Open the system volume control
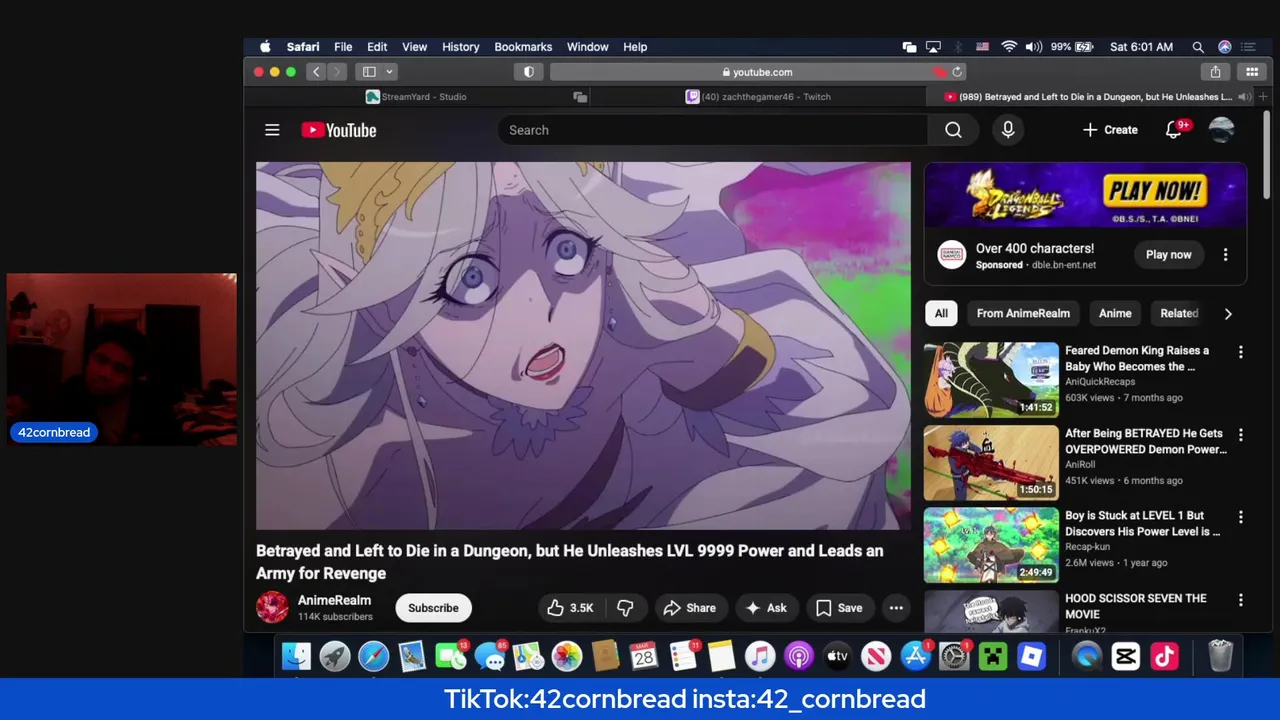This screenshot has height=720, width=1280. (x=1034, y=47)
